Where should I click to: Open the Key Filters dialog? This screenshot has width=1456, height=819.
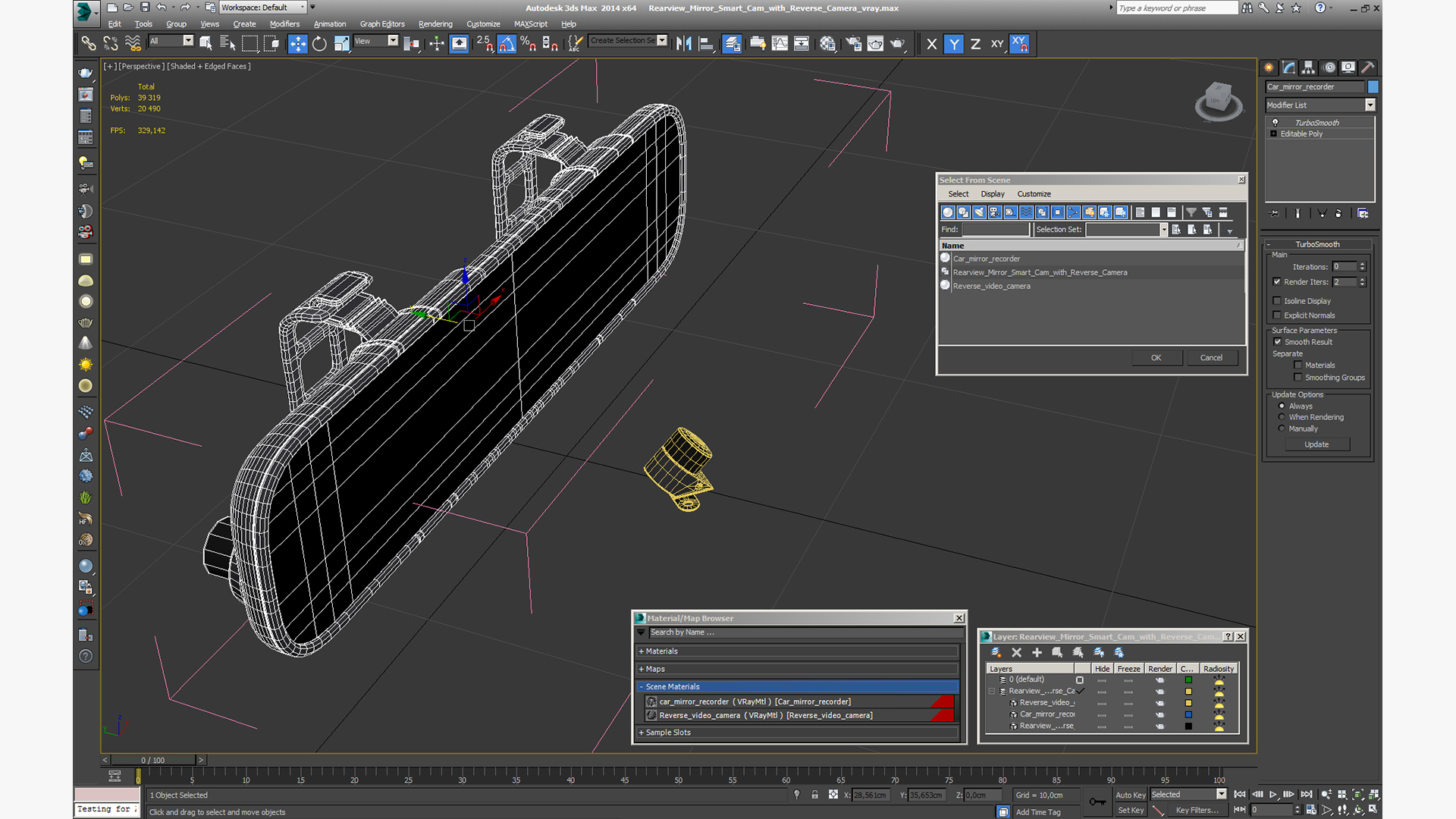click(1197, 810)
